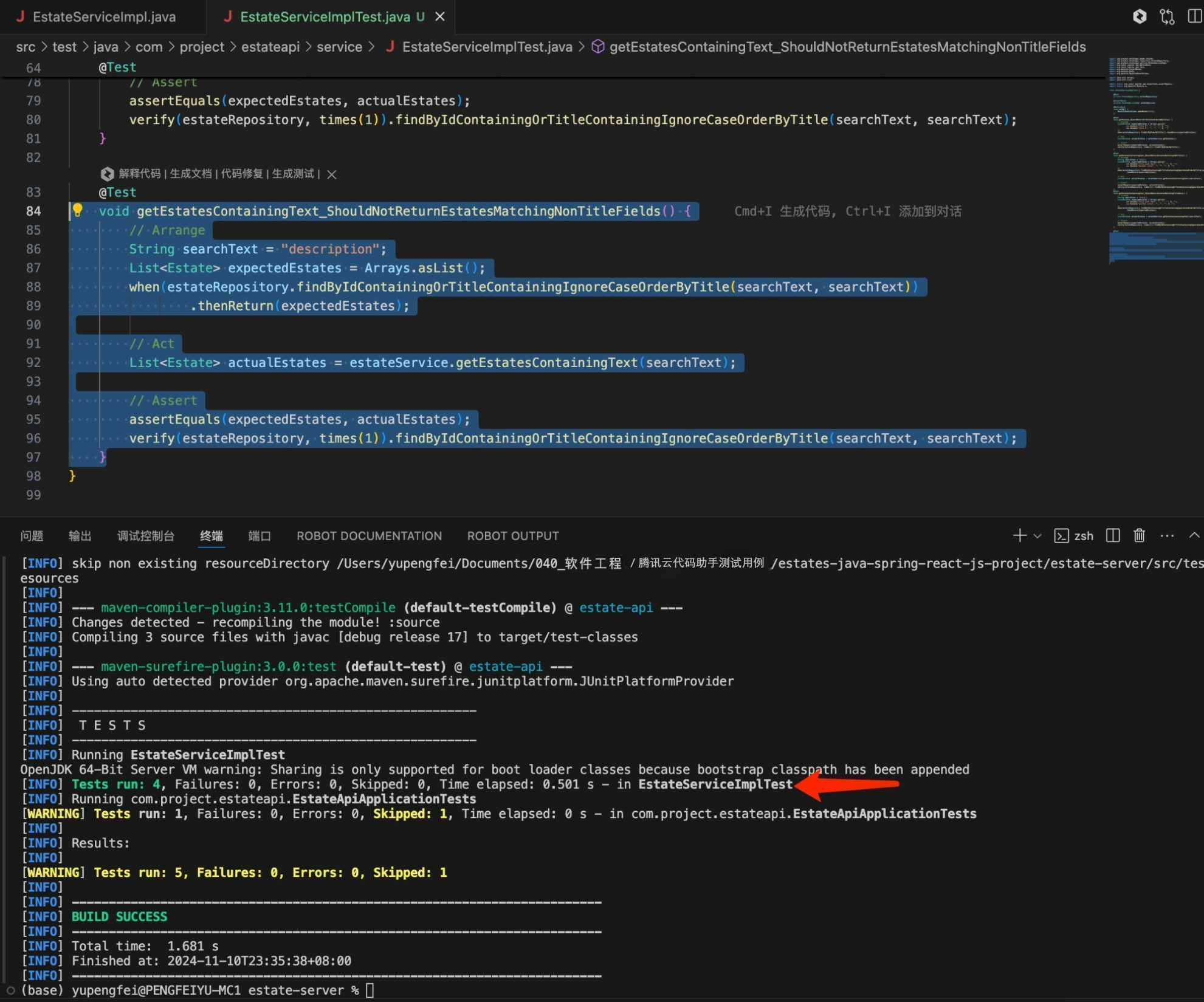Open the Tencent Cloud AI assistant icon in the editor toolbar

(1140, 16)
